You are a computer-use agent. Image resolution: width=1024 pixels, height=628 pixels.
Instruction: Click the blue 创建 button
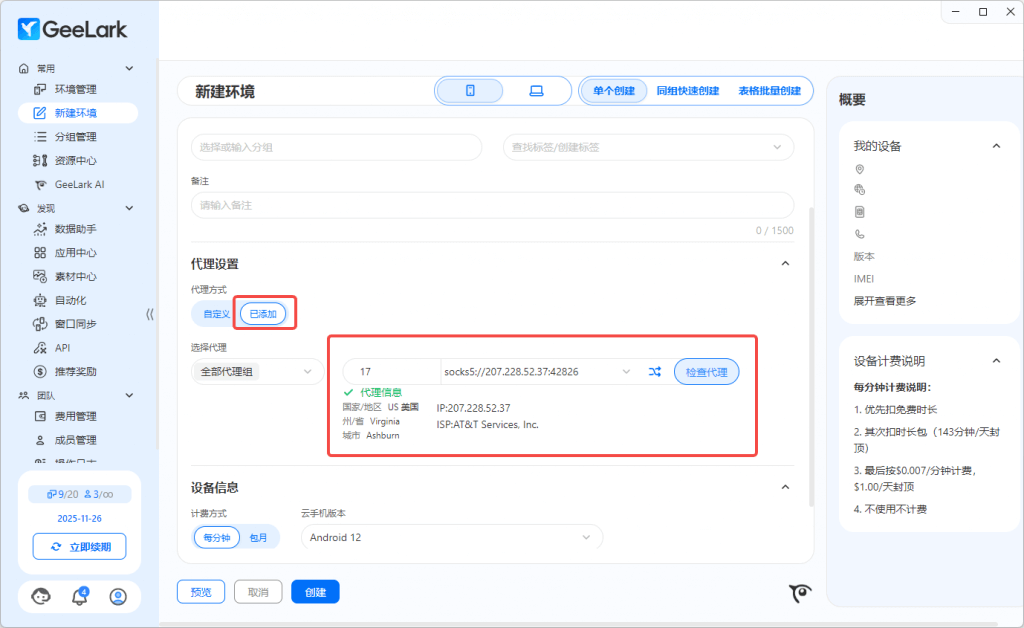[x=315, y=592]
